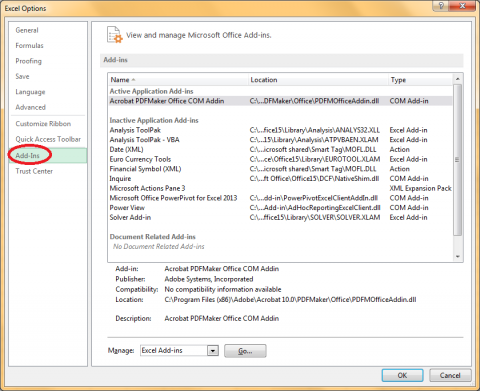Click the Go... button
This screenshot has height=391, width=480.
(245, 351)
